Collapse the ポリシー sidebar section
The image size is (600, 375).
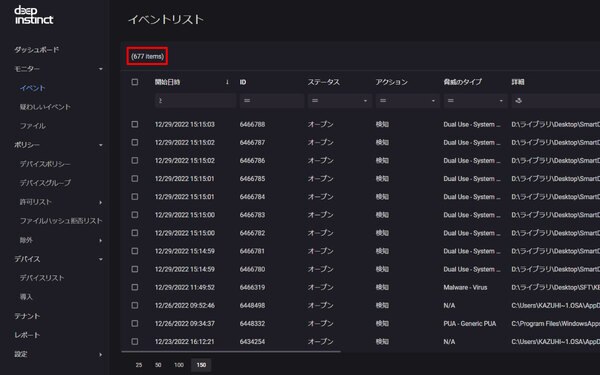pyautogui.click(x=101, y=145)
